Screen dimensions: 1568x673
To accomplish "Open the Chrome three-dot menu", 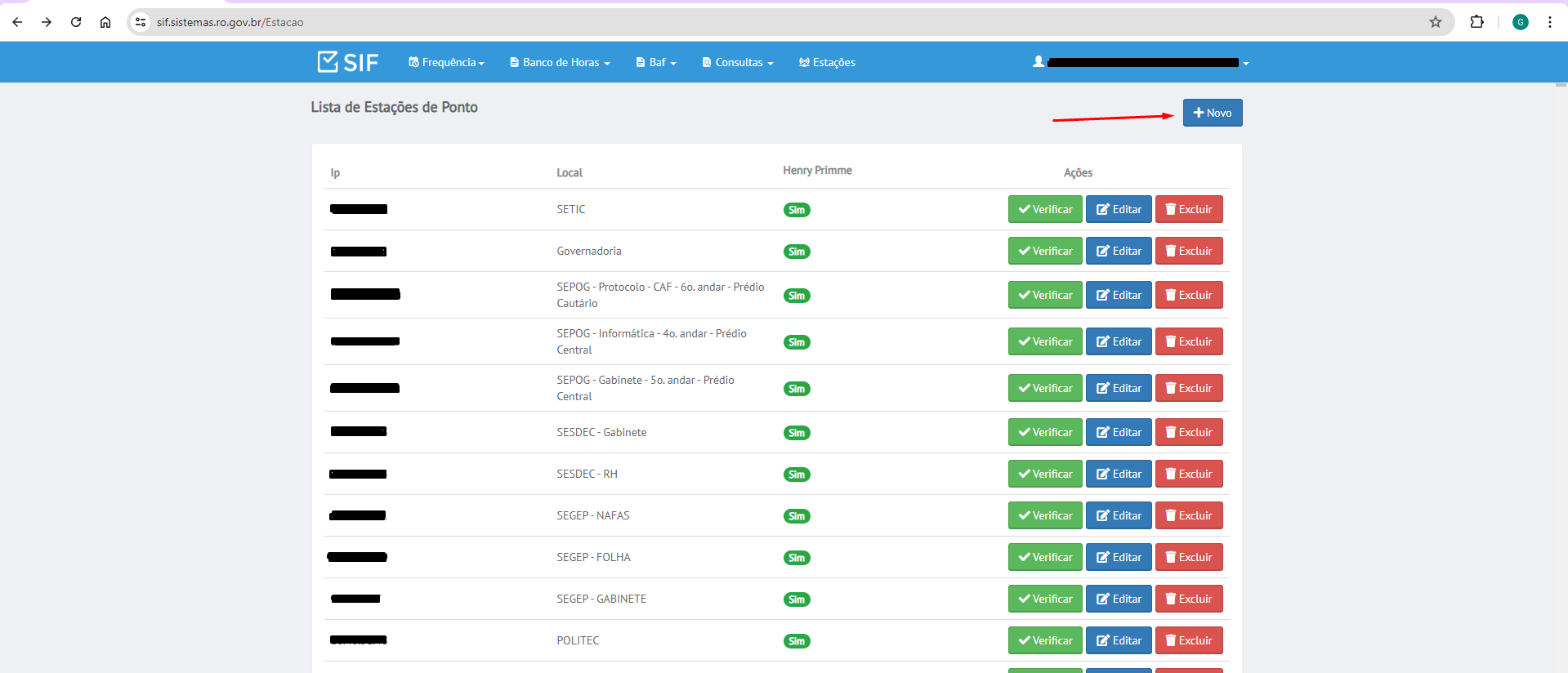I will coord(1549,22).
